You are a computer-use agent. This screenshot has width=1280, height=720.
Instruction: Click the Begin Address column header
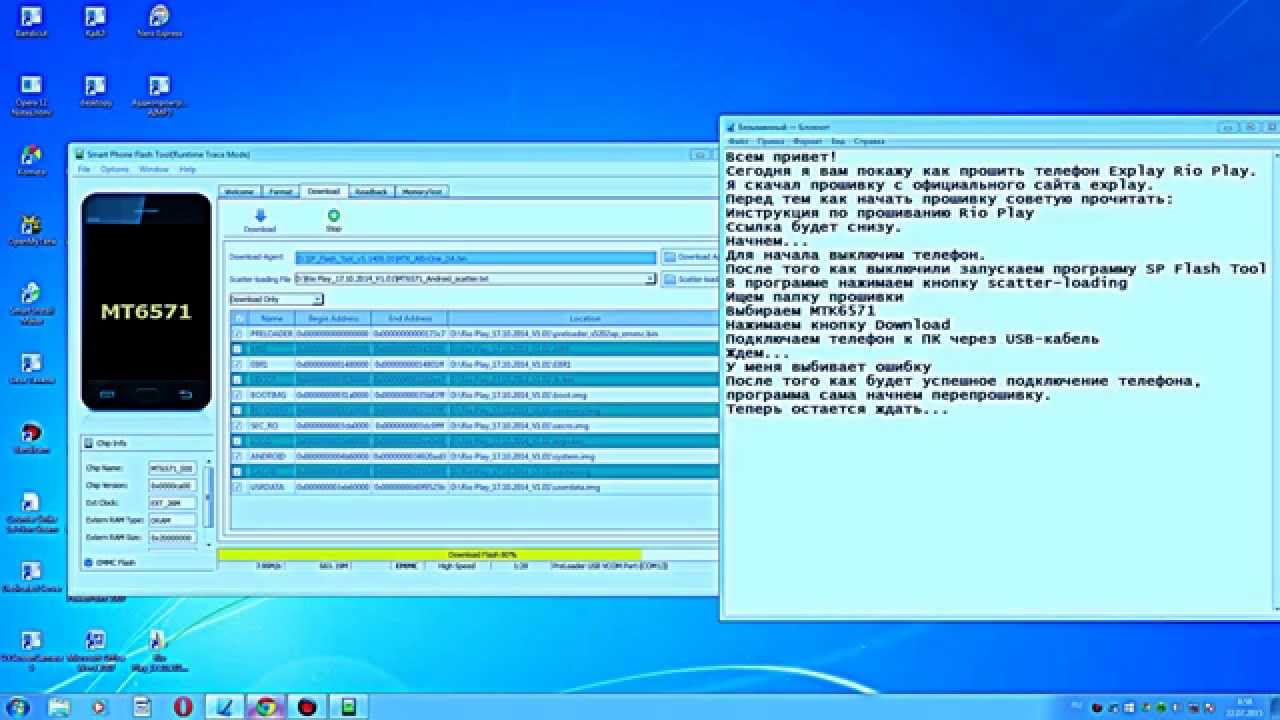tap(334, 318)
